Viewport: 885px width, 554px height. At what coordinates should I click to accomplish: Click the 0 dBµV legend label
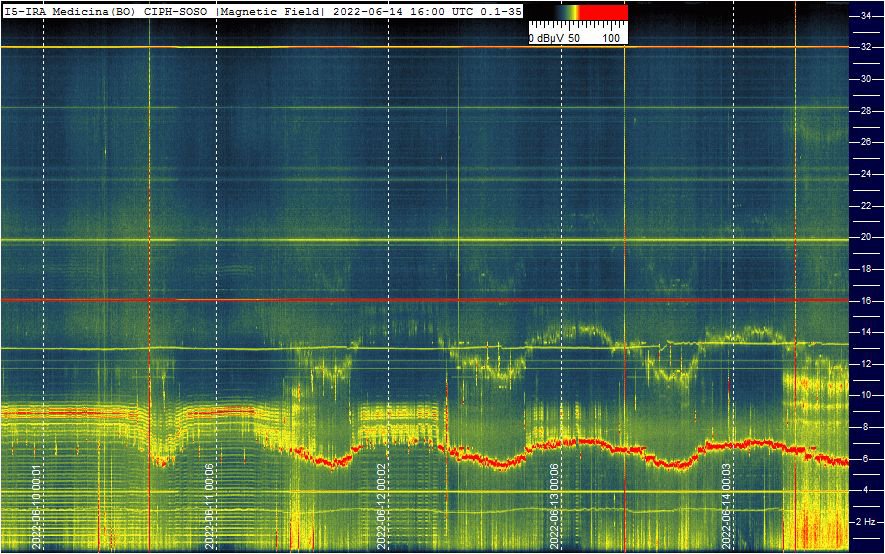pyautogui.click(x=547, y=38)
